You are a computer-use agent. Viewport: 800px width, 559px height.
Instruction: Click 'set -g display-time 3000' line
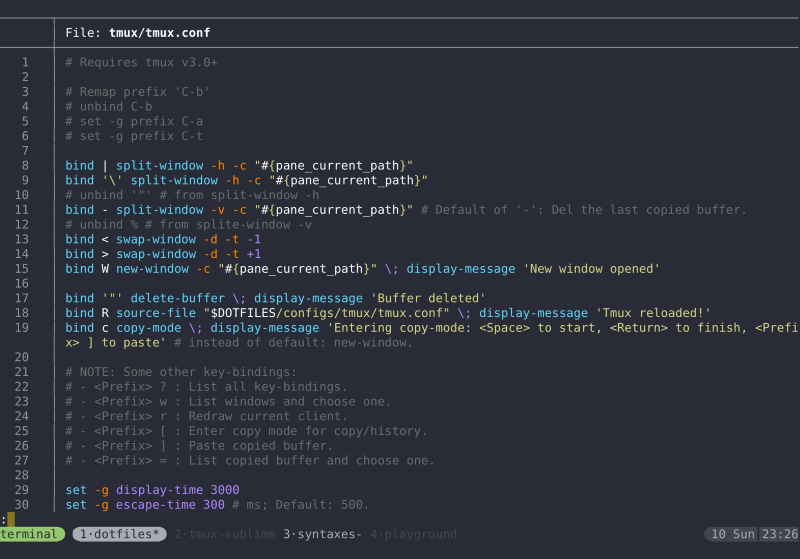click(152, 491)
